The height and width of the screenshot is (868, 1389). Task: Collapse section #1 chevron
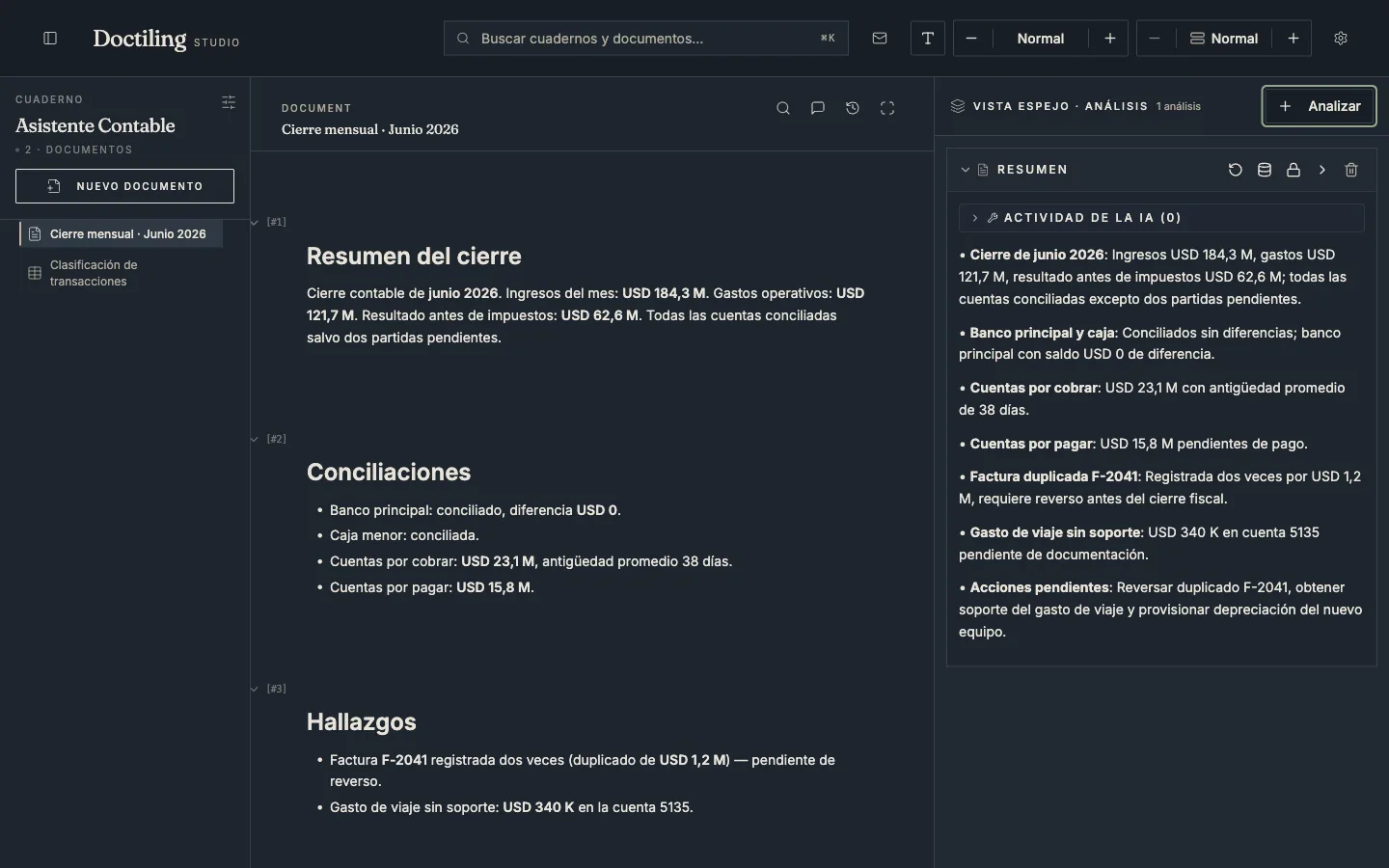click(x=255, y=222)
